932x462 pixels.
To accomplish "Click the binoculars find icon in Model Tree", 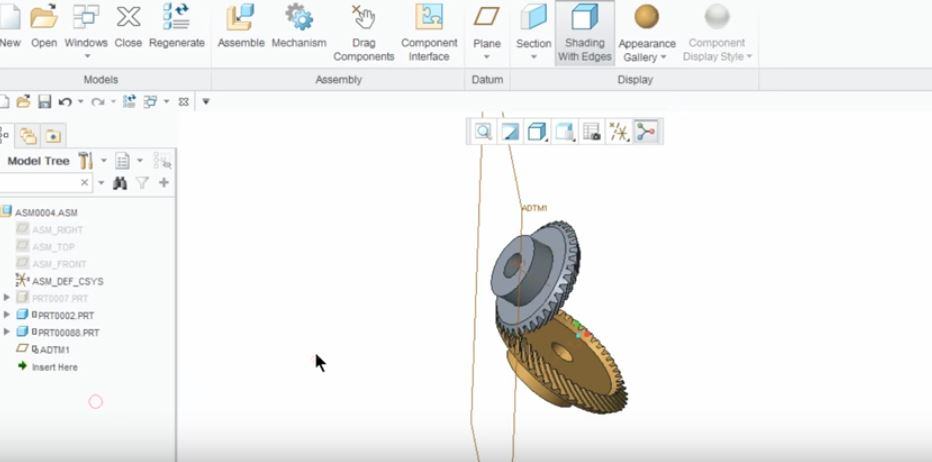I will (x=120, y=183).
